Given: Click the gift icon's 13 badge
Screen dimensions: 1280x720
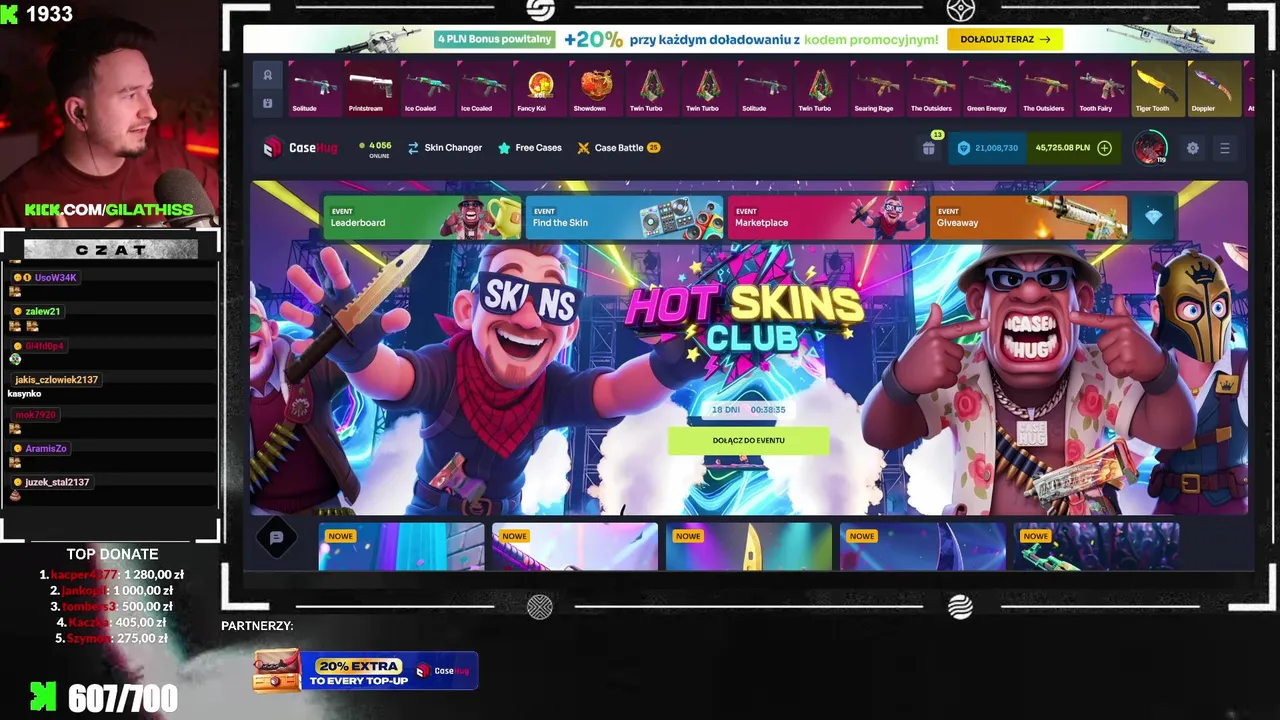Looking at the screenshot, I should [x=937, y=134].
